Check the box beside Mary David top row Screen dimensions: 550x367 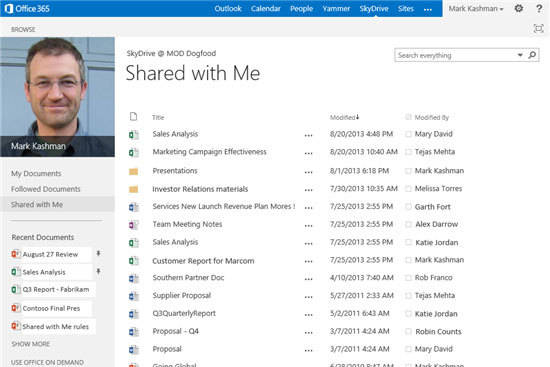click(x=408, y=134)
